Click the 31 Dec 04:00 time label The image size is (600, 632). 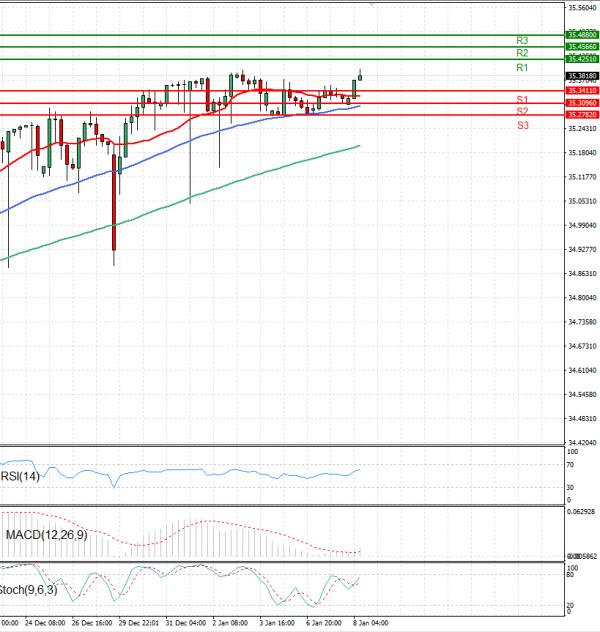[186, 623]
